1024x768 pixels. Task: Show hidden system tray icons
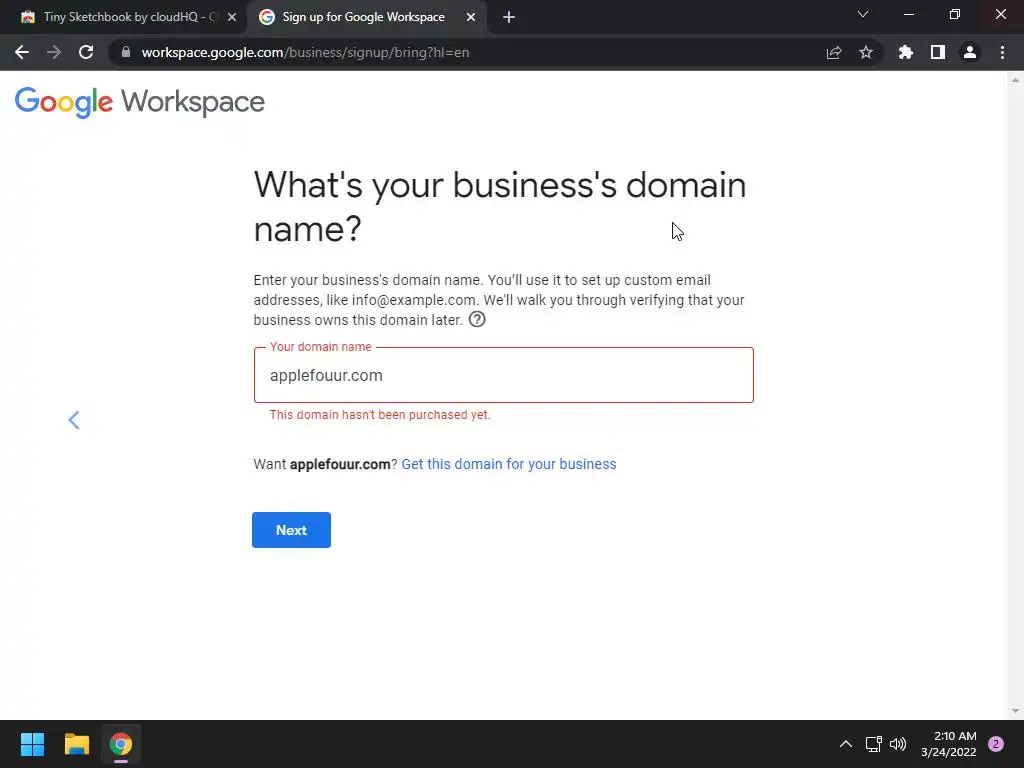coord(846,744)
